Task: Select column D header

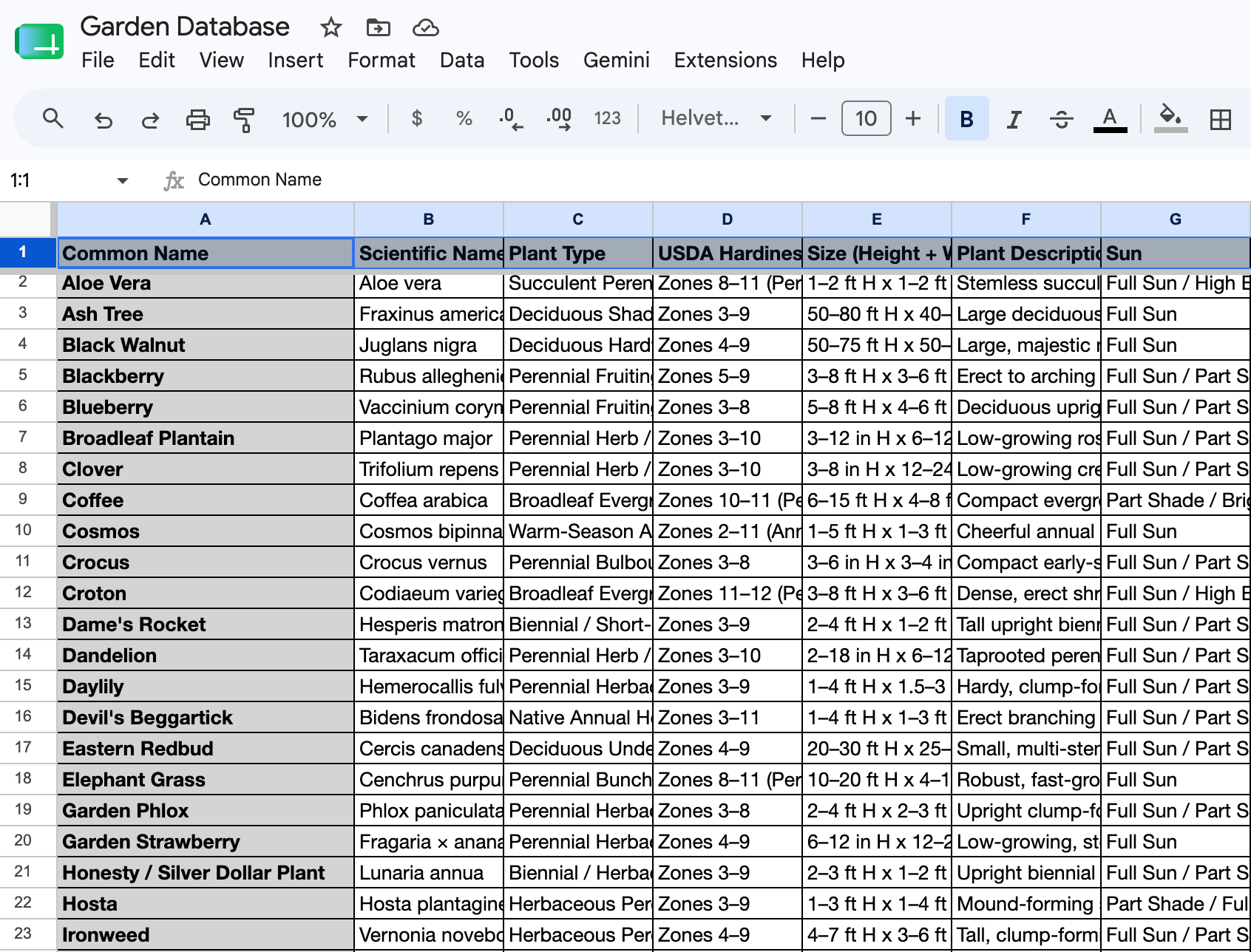Action: [728, 220]
